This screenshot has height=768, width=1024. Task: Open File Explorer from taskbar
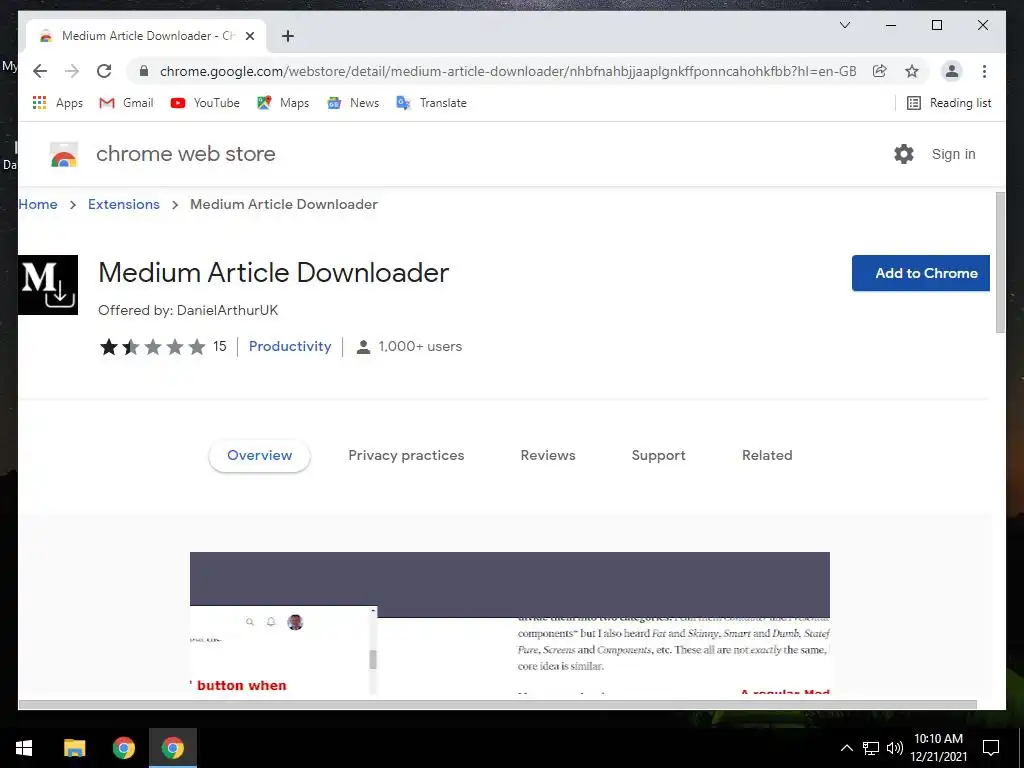(74, 748)
